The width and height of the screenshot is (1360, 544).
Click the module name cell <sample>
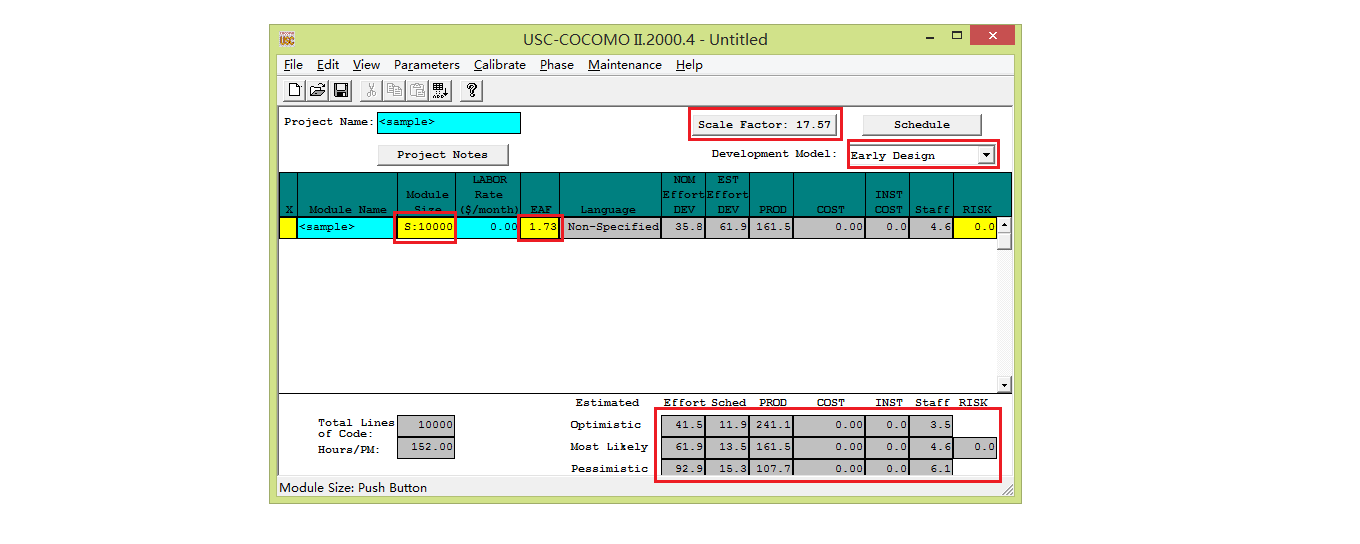tap(347, 227)
